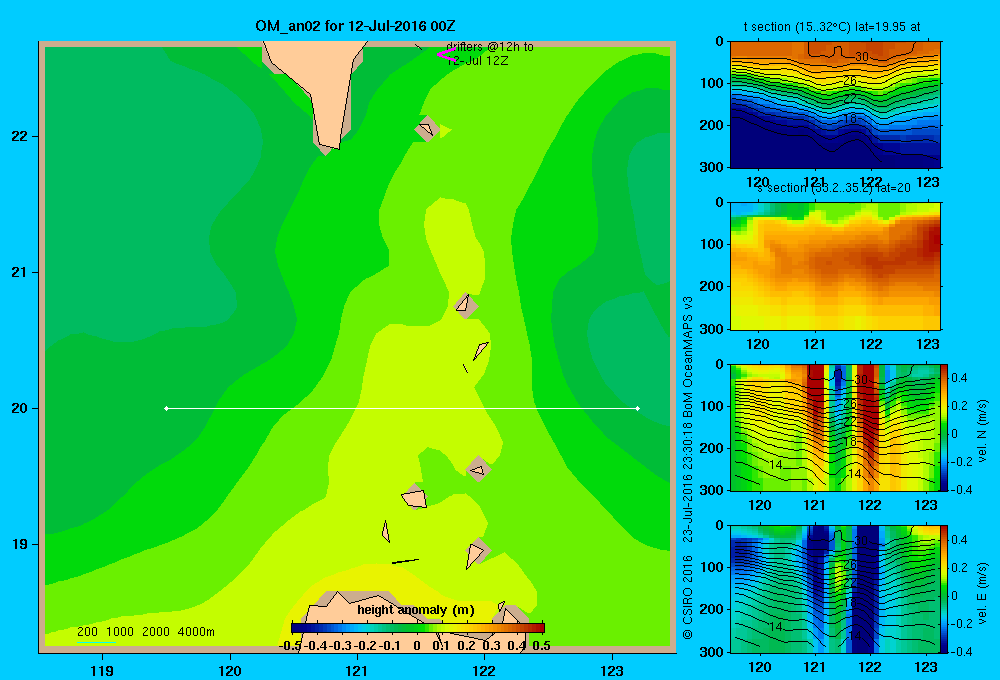Viewport: 1000px width, 680px height.
Task: Click the 's section' salinity panel title
Action: click(834, 188)
